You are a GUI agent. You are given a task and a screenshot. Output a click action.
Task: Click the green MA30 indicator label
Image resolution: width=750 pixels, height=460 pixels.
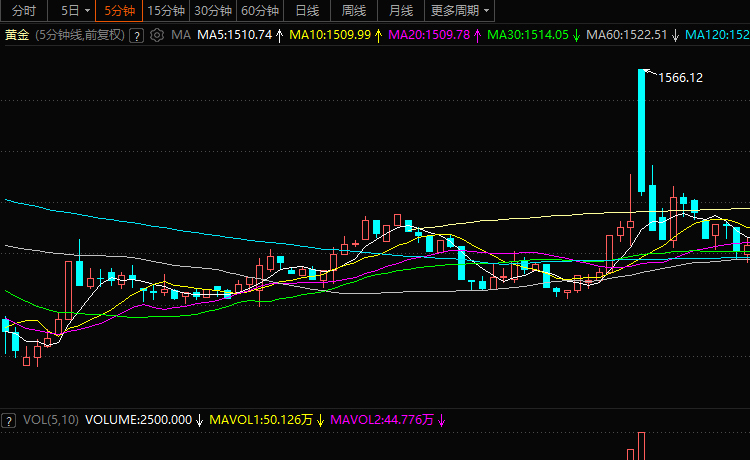[x=527, y=35]
